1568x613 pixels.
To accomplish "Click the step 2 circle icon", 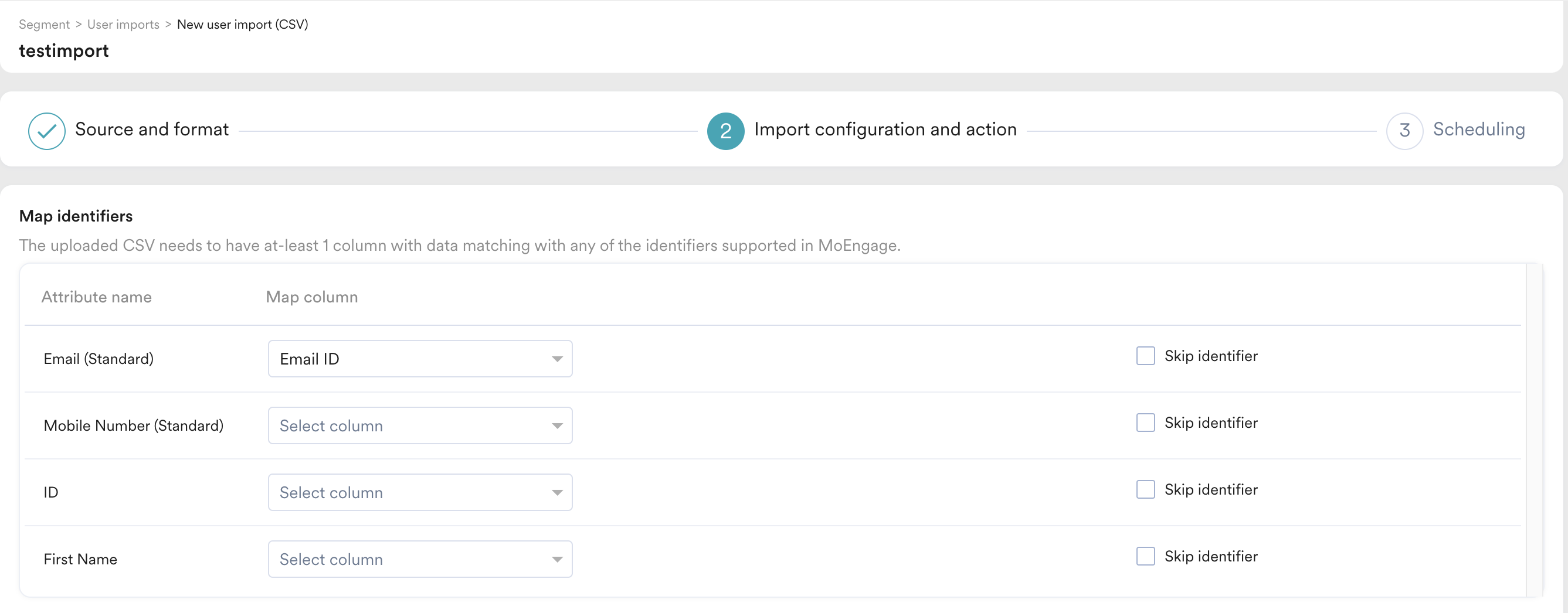I will (725, 131).
